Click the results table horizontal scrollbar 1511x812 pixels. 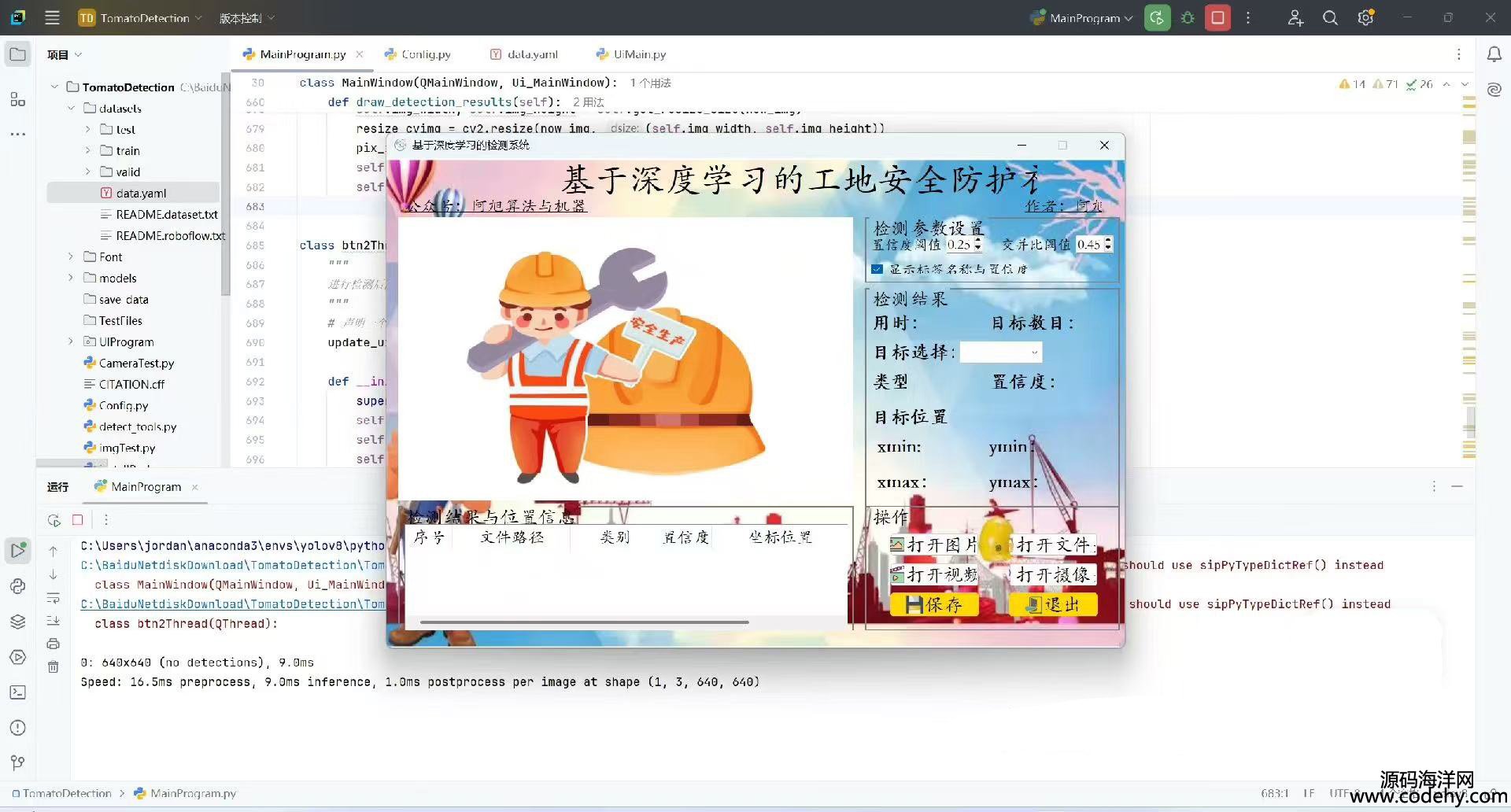(584, 622)
